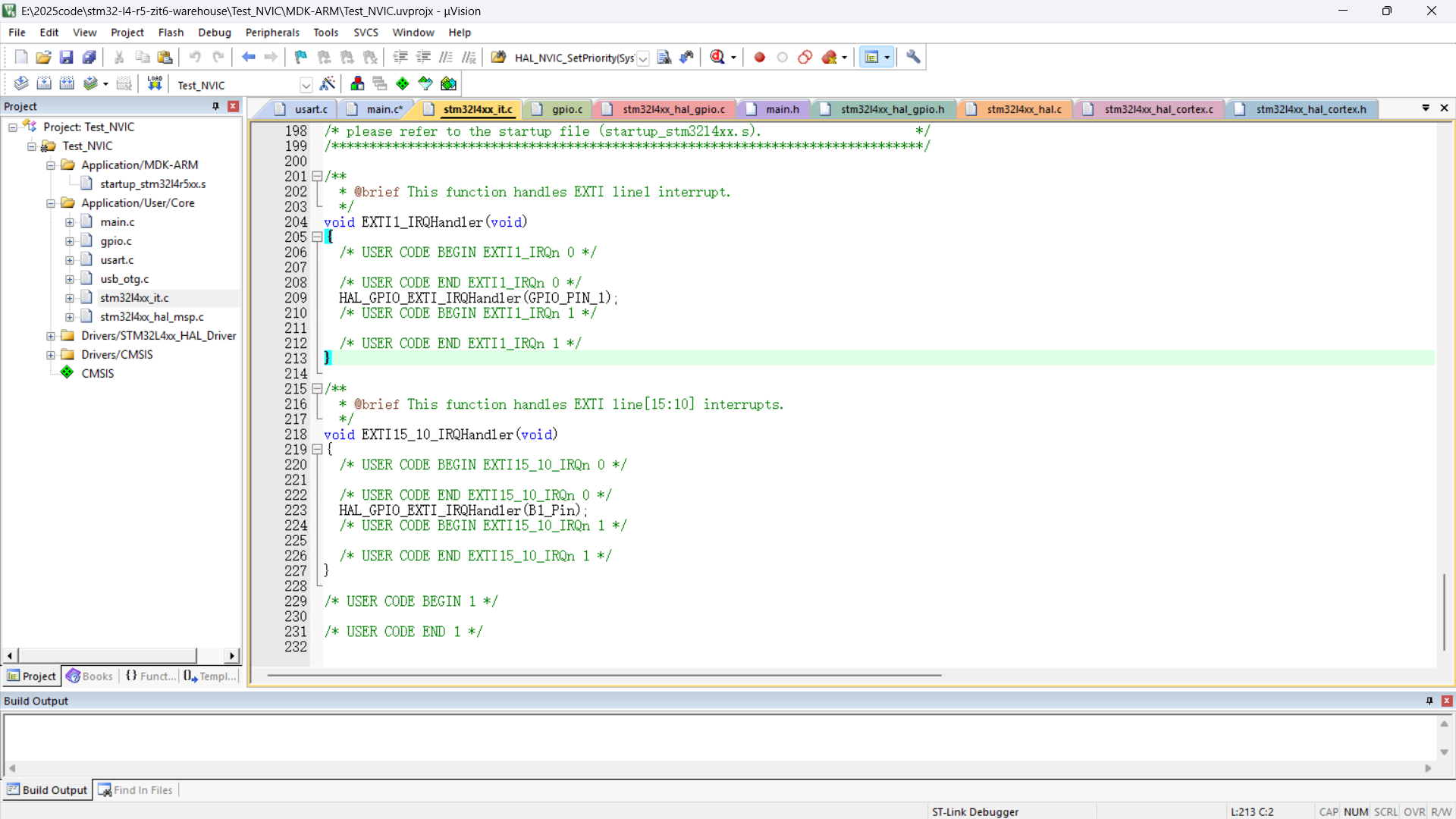Click the Manage Run-Time Environment green diamond icon
Image resolution: width=1456 pixels, height=819 pixels.
click(x=403, y=83)
